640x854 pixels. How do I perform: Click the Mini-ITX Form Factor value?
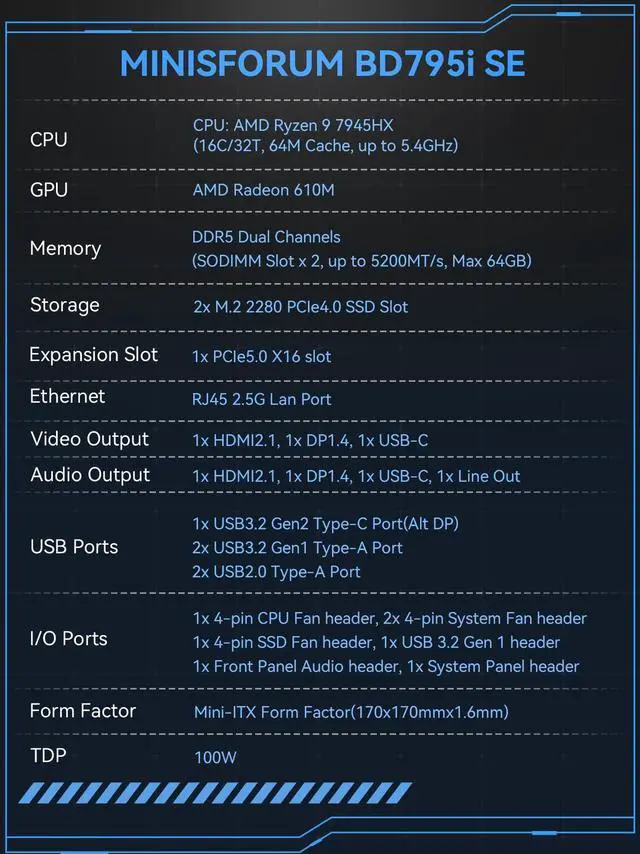tap(351, 712)
